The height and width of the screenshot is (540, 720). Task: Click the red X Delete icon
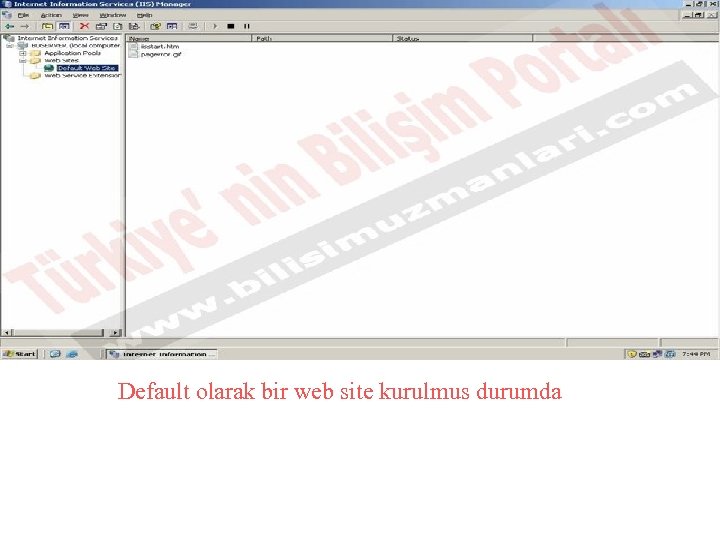84,27
